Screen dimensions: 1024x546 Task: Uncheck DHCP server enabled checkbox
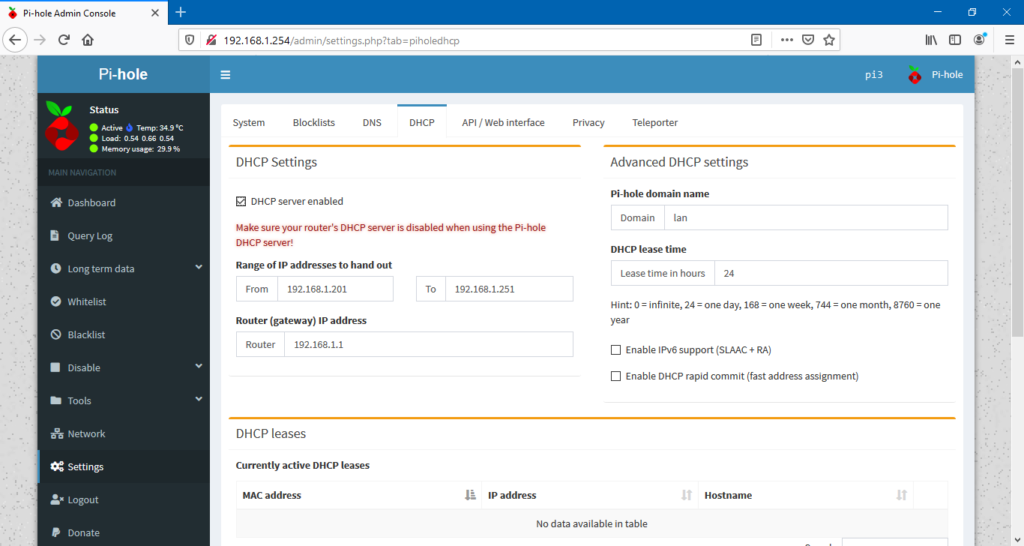point(241,201)
